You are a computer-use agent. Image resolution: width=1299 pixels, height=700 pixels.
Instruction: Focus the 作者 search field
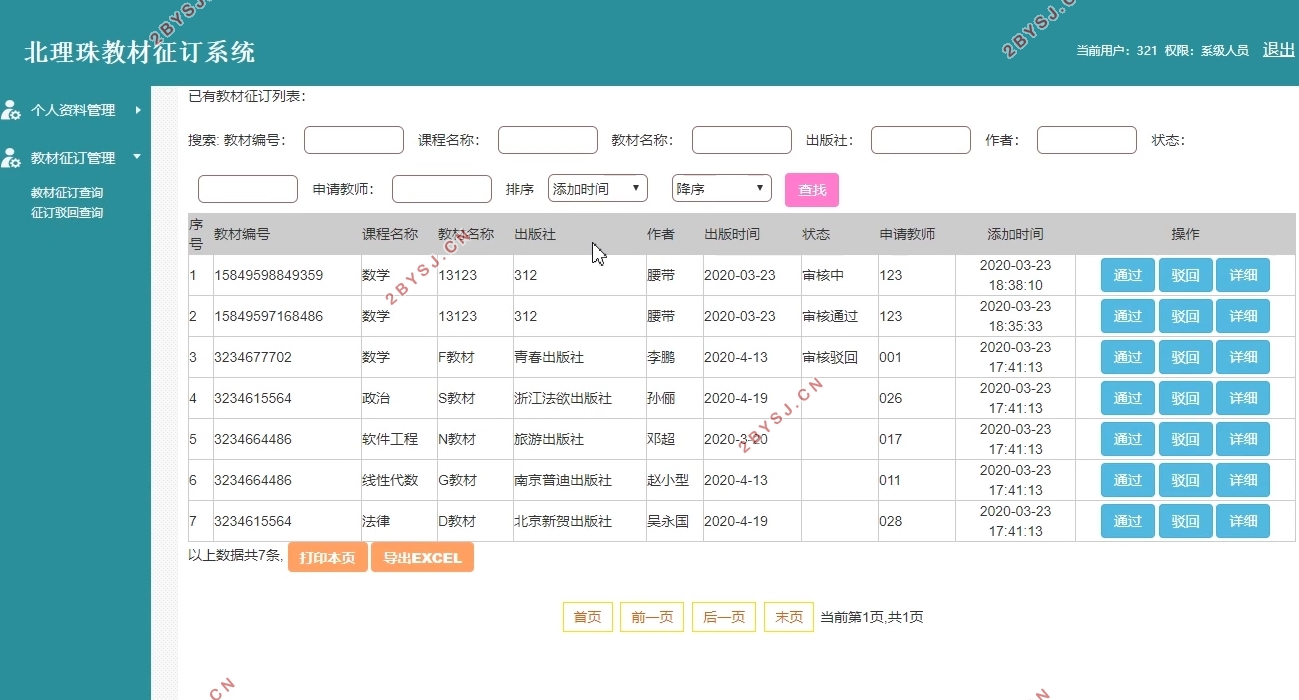pos(1087,140)
